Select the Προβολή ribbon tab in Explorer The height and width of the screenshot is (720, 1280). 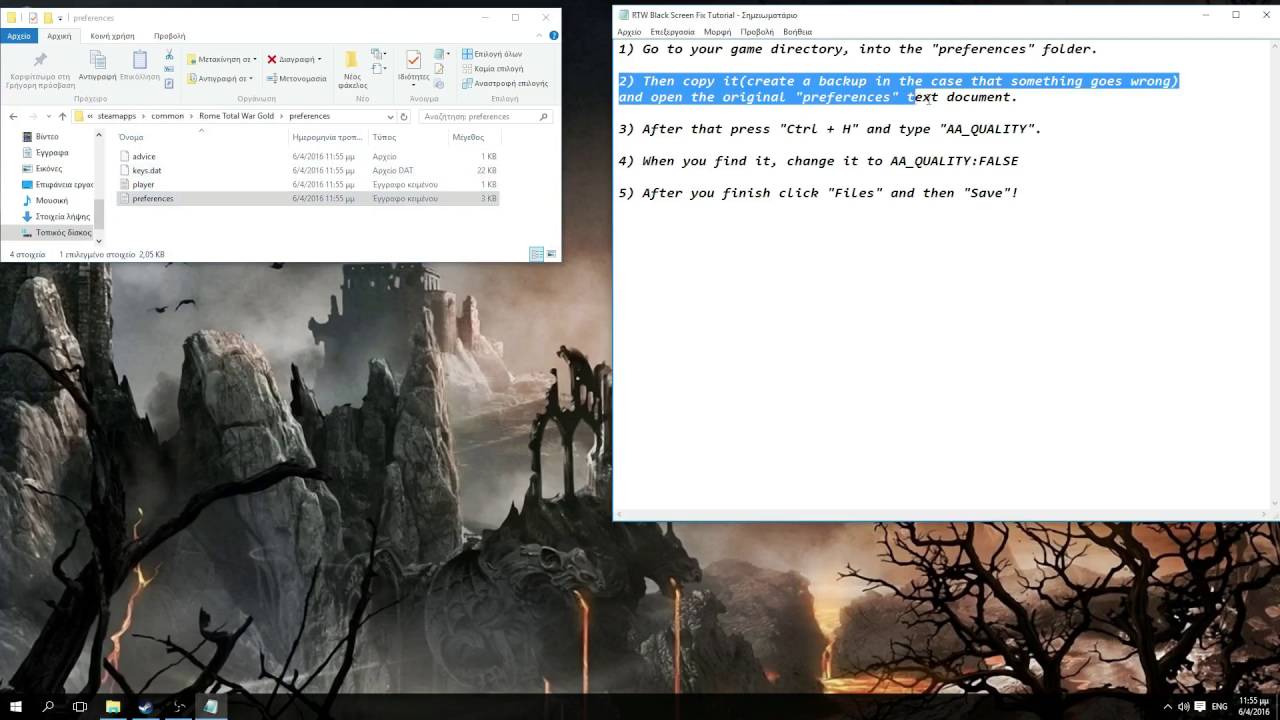169,35
